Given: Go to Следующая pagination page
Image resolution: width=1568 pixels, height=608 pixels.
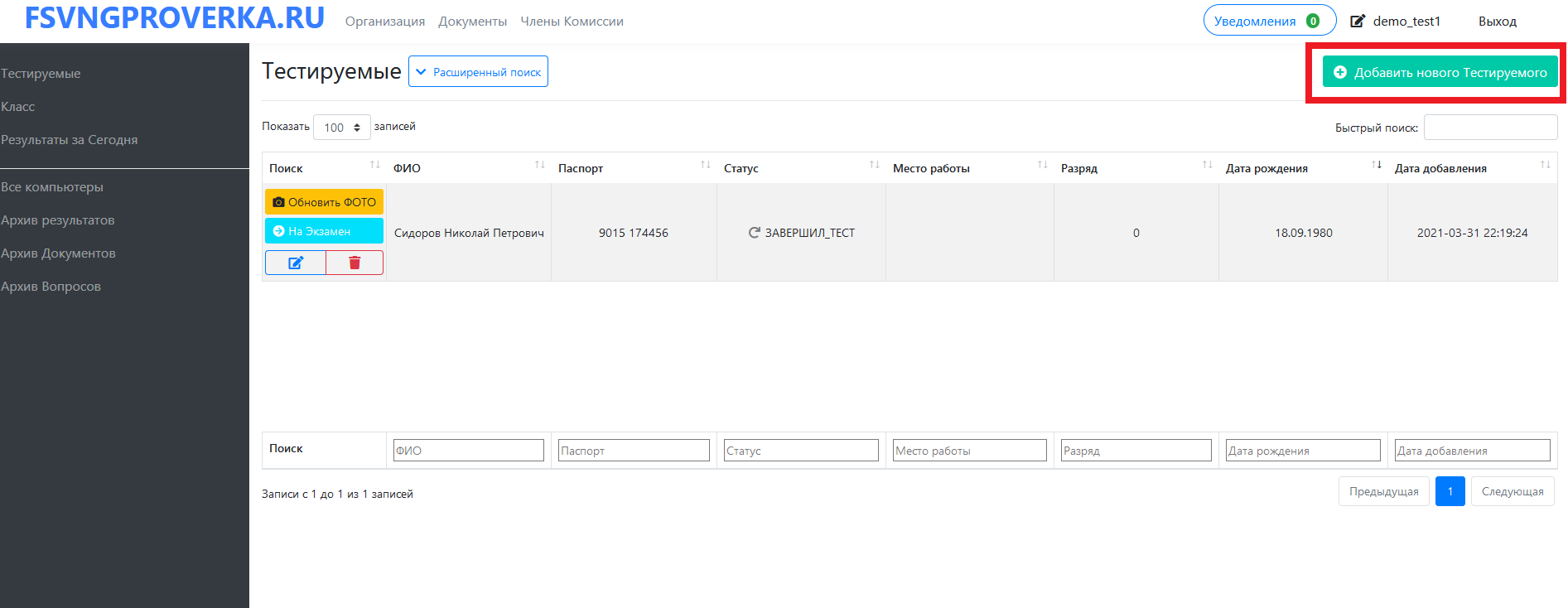Looking at the screenshot, I should pyautogui.click(x=1512, y=491).
